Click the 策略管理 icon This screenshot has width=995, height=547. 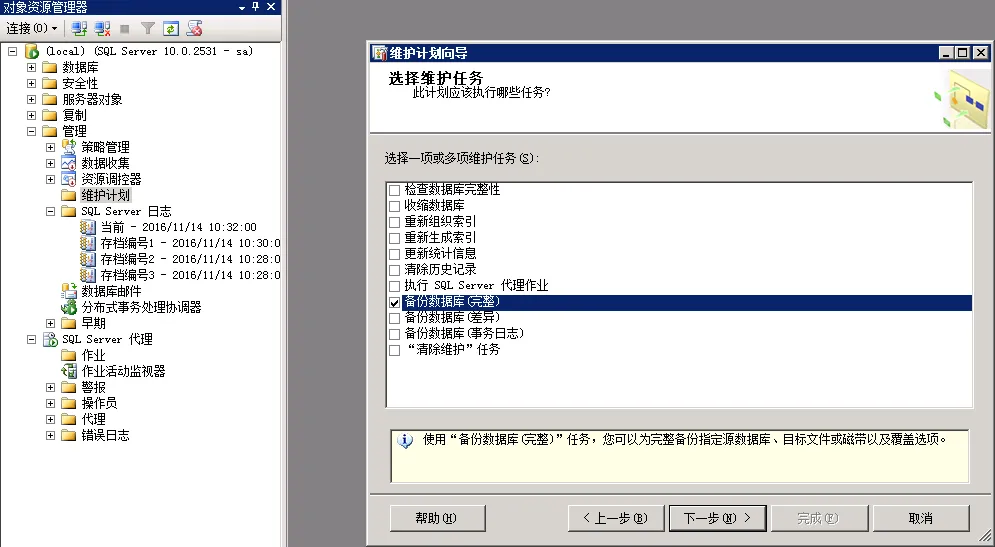[x=69, y=147]
